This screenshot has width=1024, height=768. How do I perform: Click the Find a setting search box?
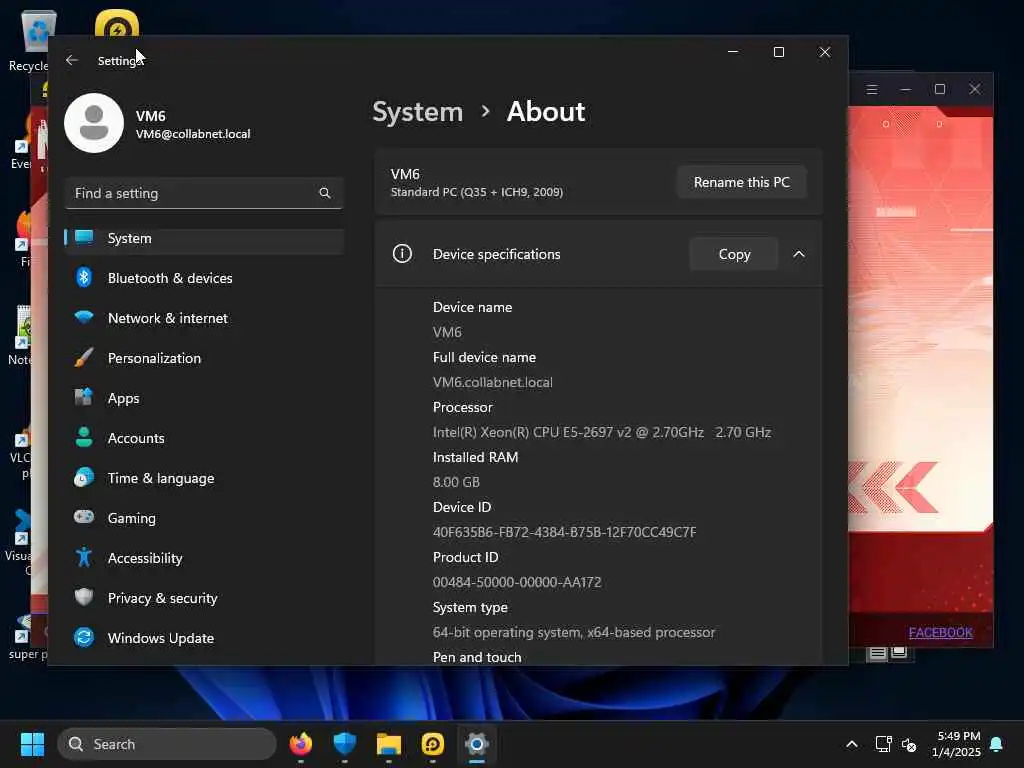coord(204,193)
